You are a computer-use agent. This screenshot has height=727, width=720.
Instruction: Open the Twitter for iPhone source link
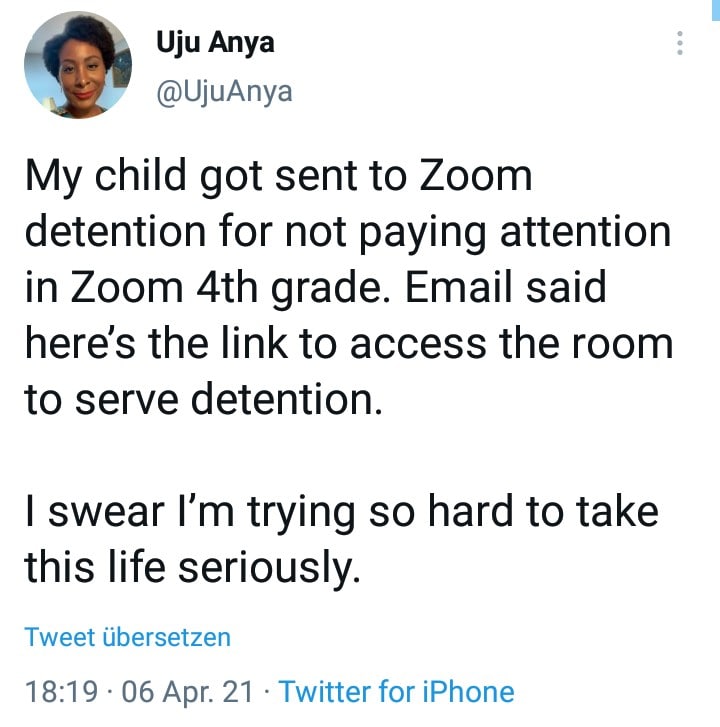pos(396,691)
